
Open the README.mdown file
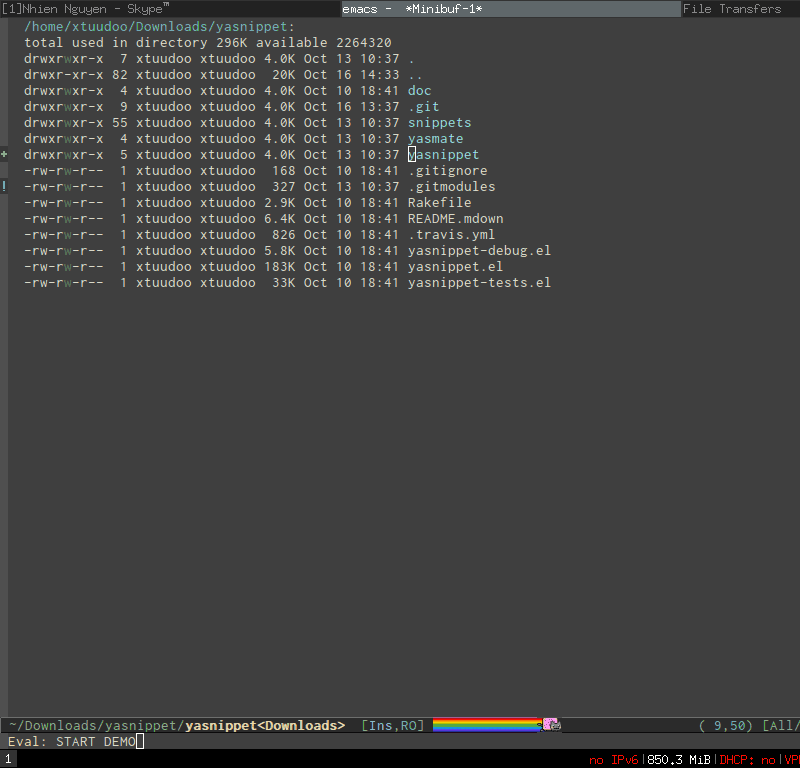(455, 219)
